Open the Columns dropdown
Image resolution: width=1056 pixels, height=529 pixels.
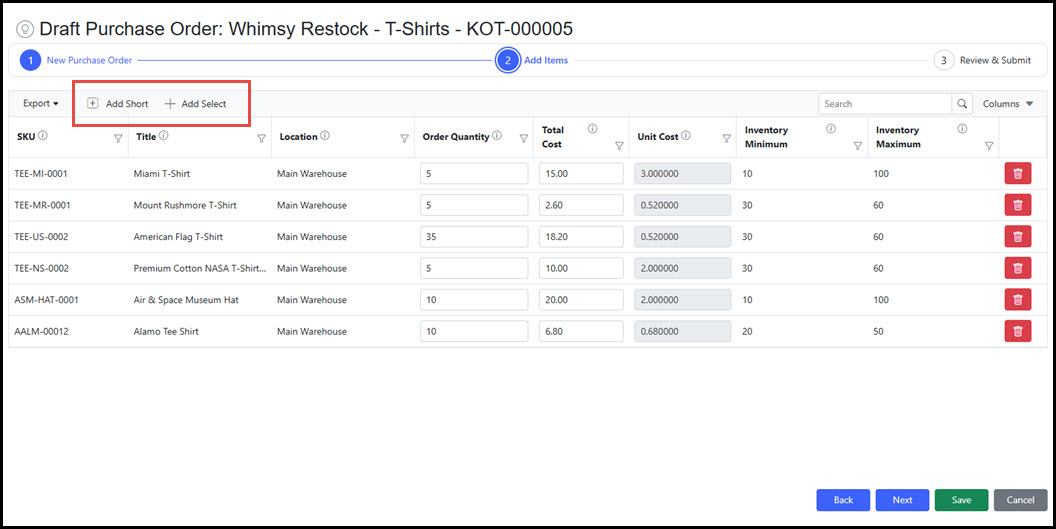(1007, 104)
